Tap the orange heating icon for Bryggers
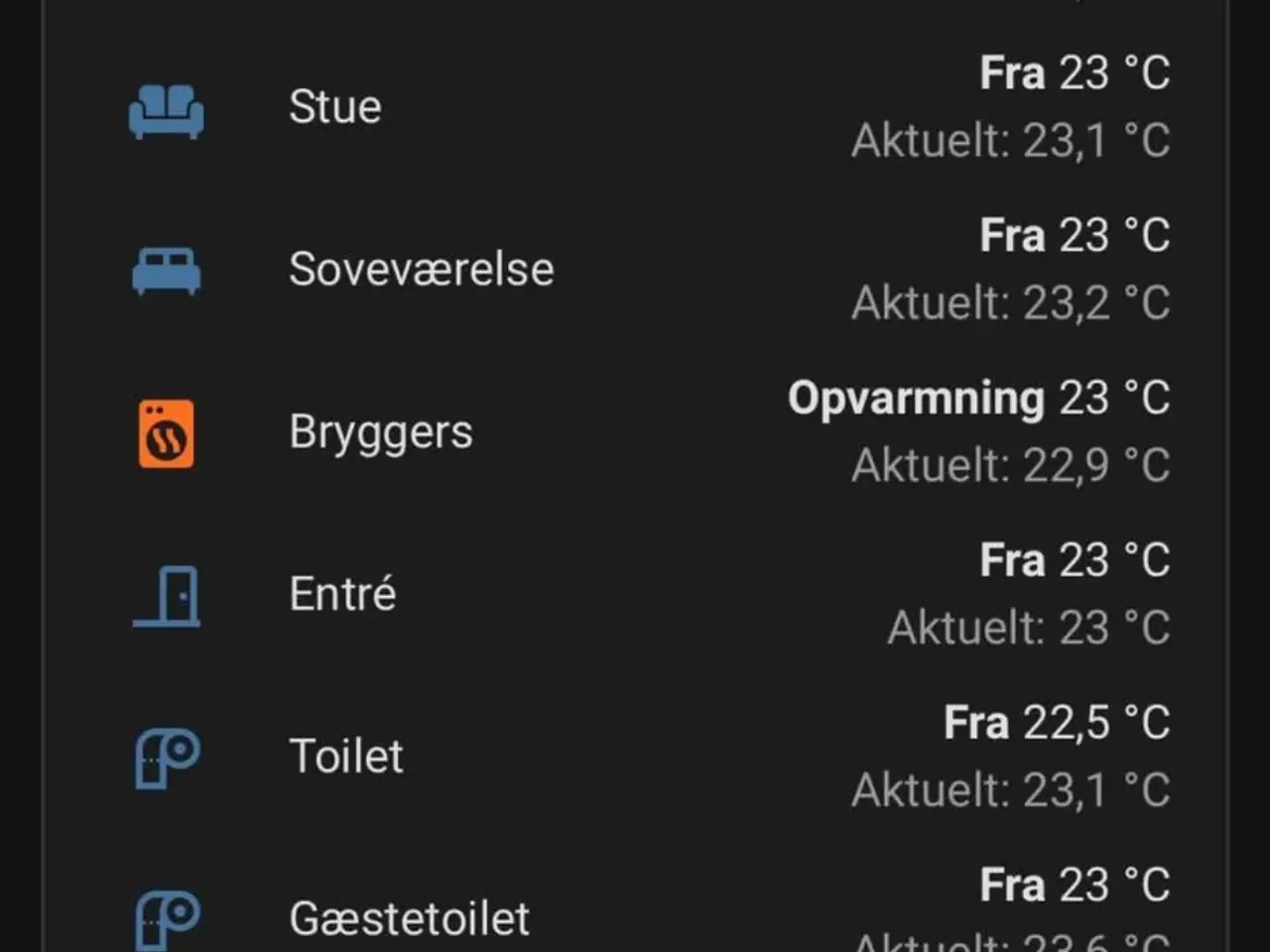The height and width of the screenshot is (952, 1270). click(167, 433)
